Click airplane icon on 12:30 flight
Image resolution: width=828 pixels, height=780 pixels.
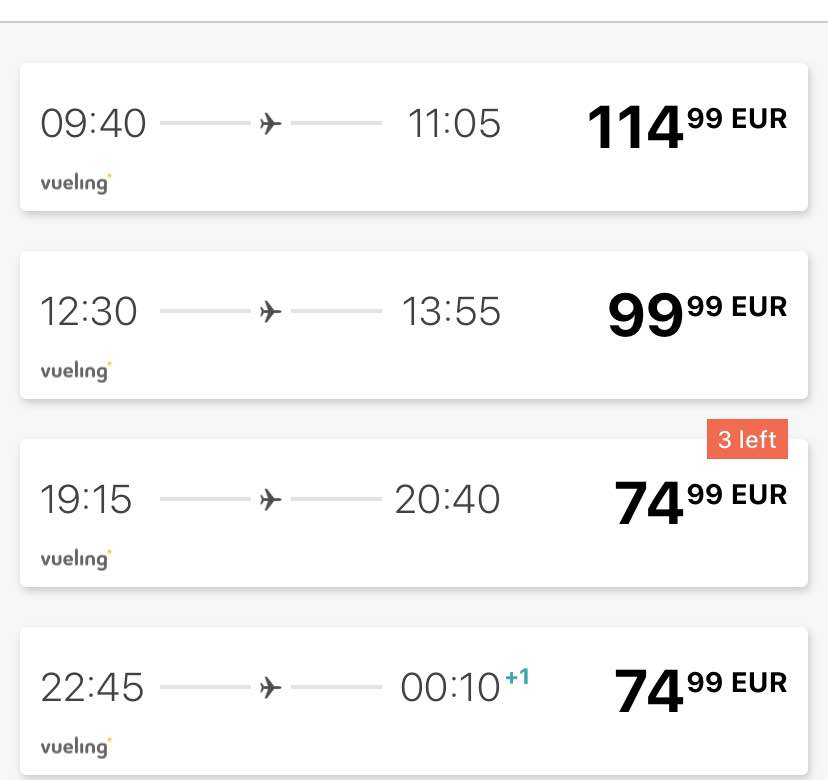click(x=270, y=312)
